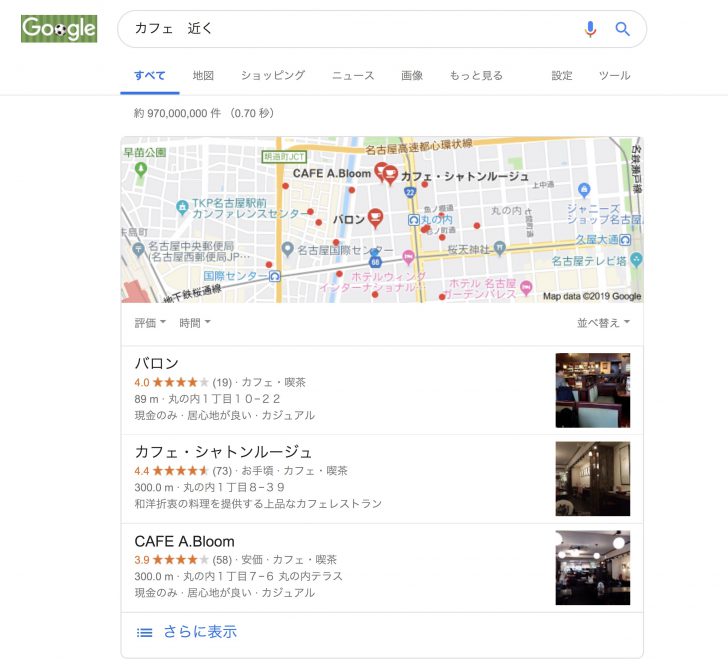Open the 評価 rating filter dropdown
The width and height of the screenshot is (728, 672).
(150, 323)
